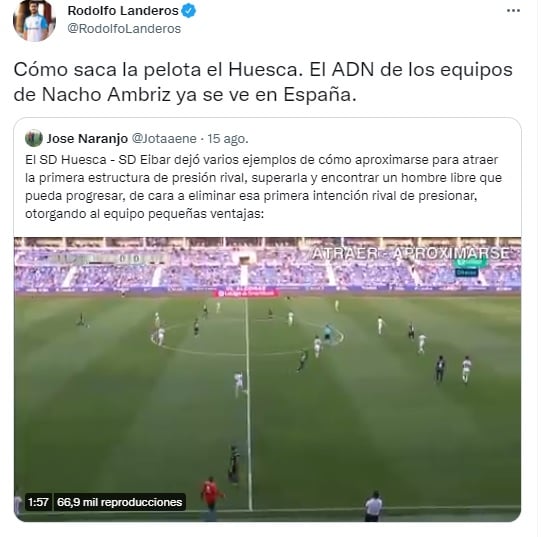
Task: Click the 1:57 video duration badge
Action: 38,502
